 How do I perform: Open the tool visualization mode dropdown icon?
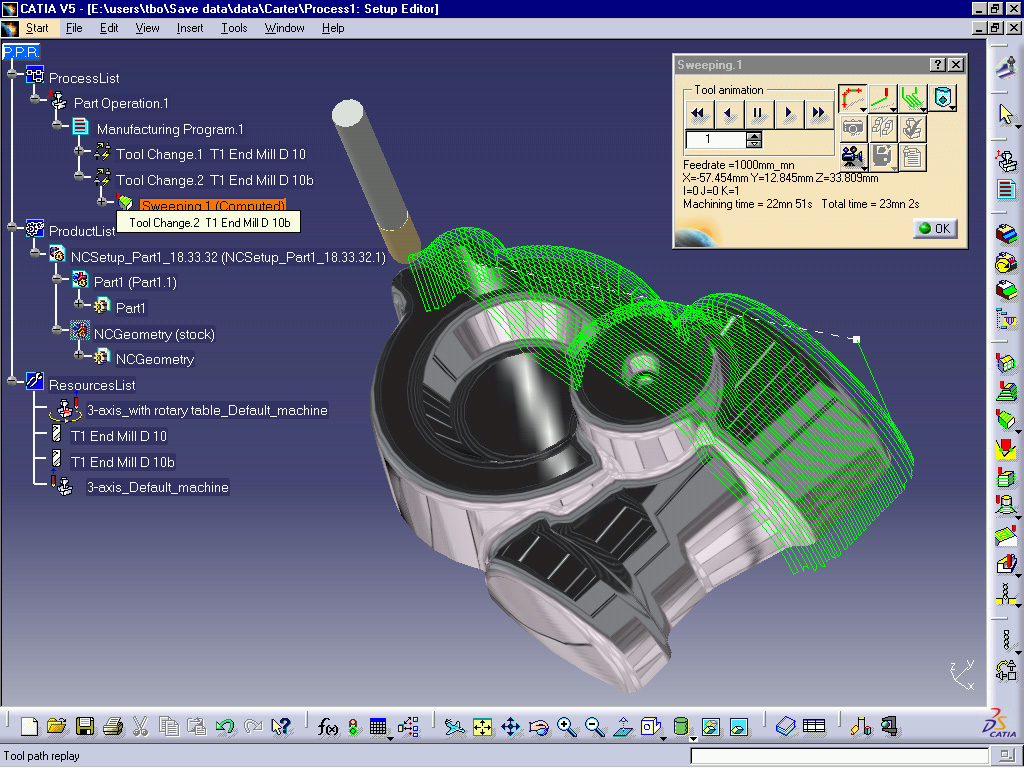pos(942,99)
